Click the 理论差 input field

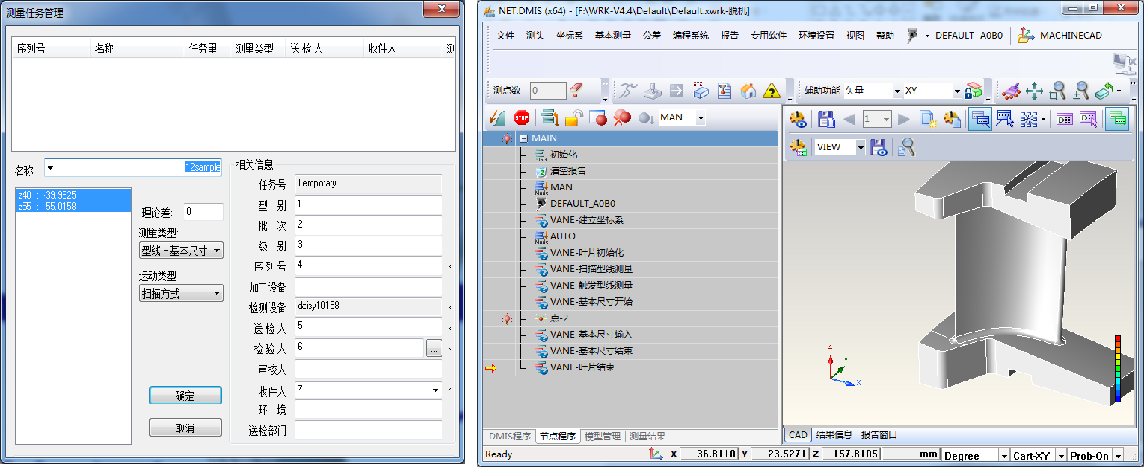coord(203,211)
